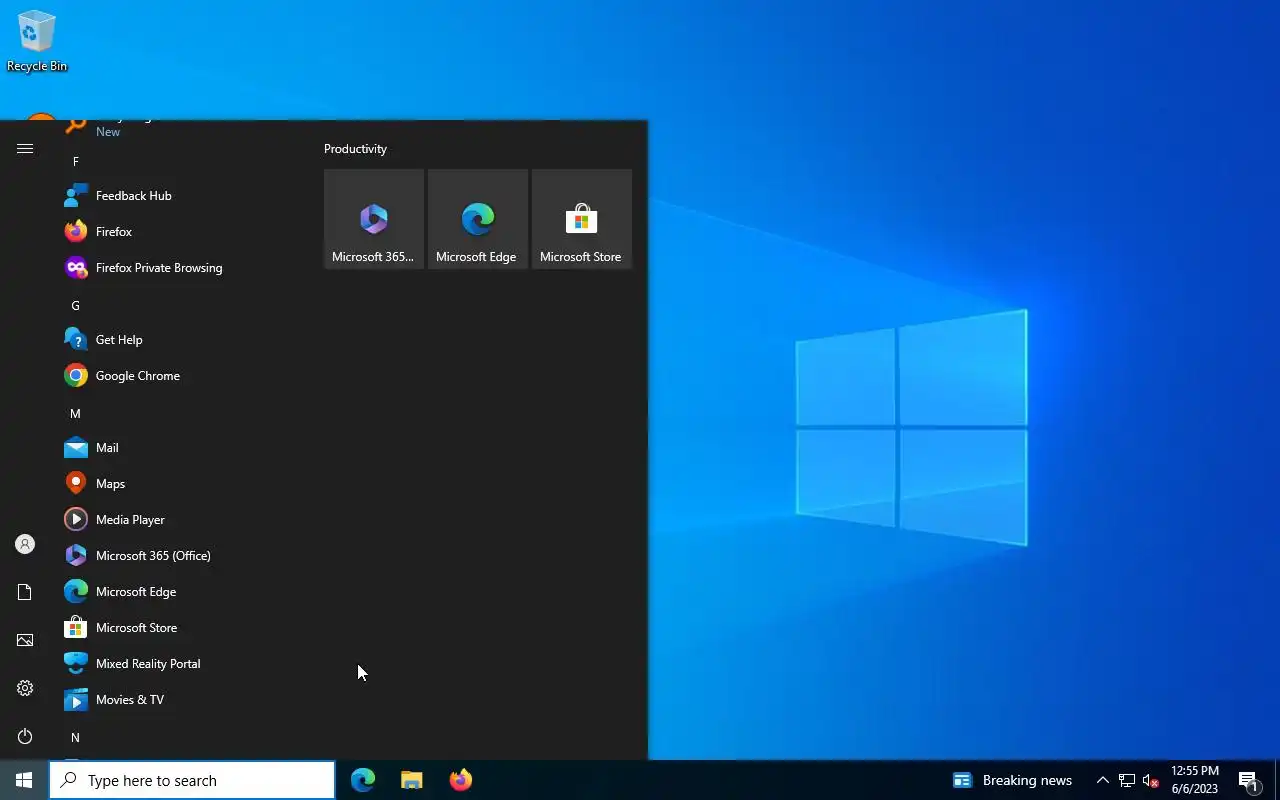Click the Microsoft Edge pinned tile
1280x800 pixels.
click(x=478, y=219)
